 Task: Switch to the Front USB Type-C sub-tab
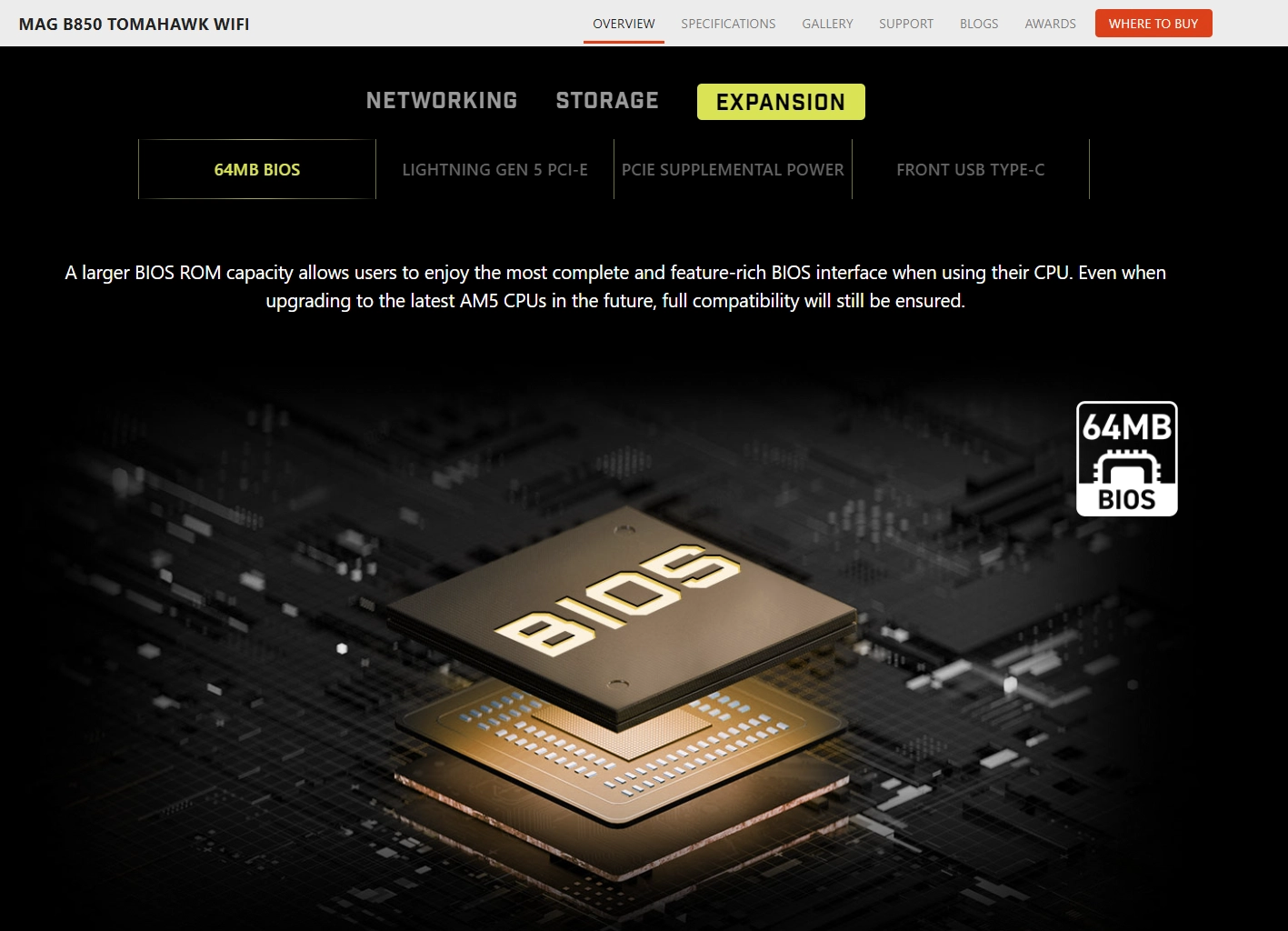pos(970,170)
